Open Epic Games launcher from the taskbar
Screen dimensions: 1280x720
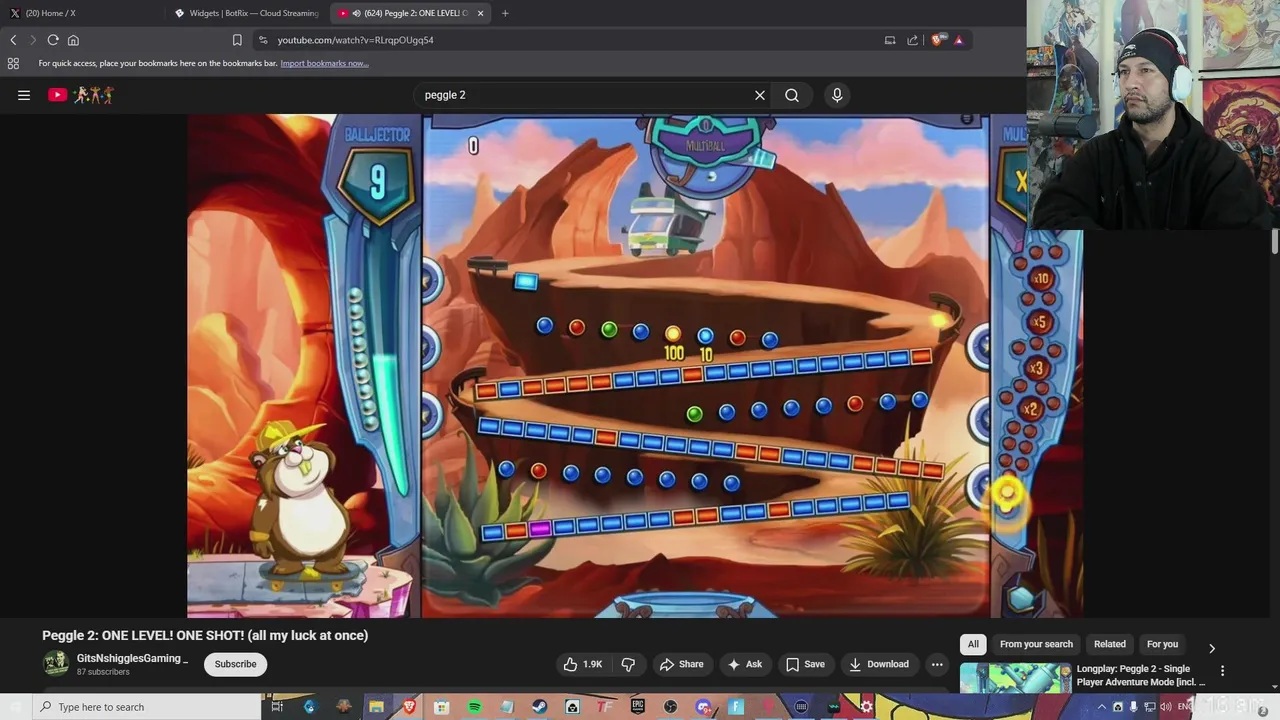point(638,707)
